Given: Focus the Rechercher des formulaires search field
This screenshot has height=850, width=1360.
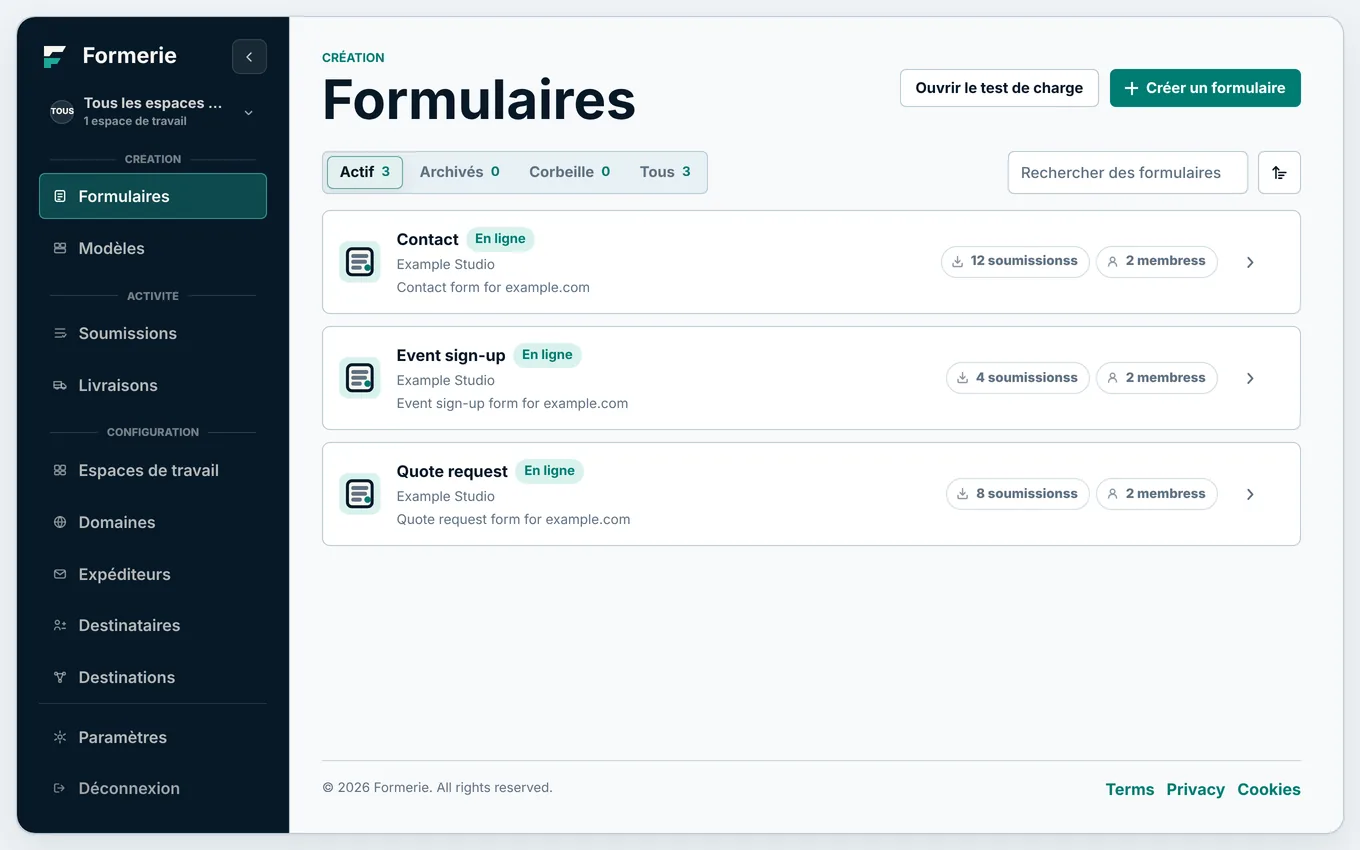Looking at the screenshot, I should click(x=1128, y=172).
